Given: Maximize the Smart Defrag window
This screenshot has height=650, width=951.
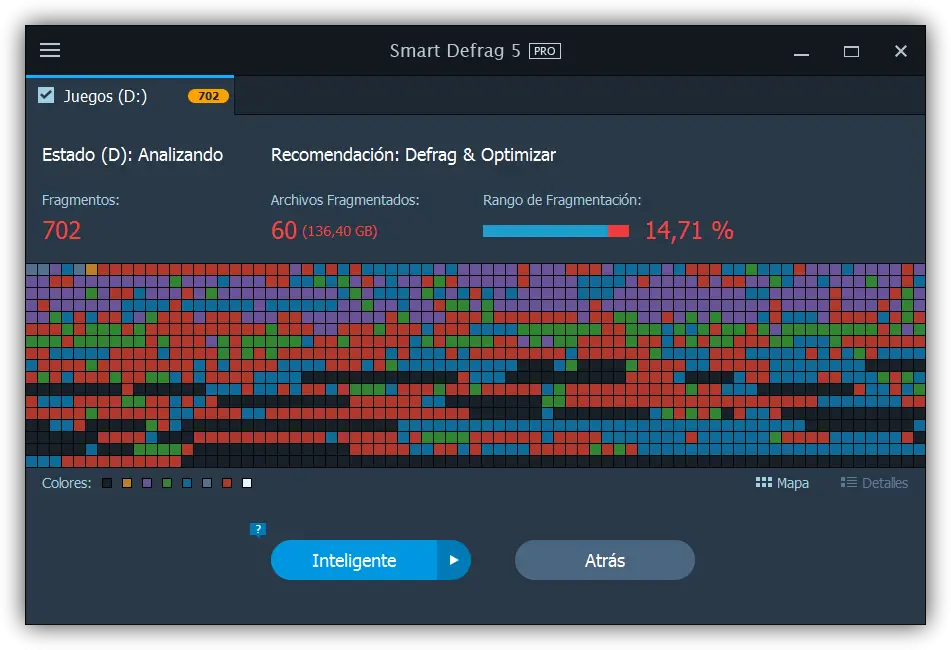Looking at the screenshot, I should coord(851,52).
